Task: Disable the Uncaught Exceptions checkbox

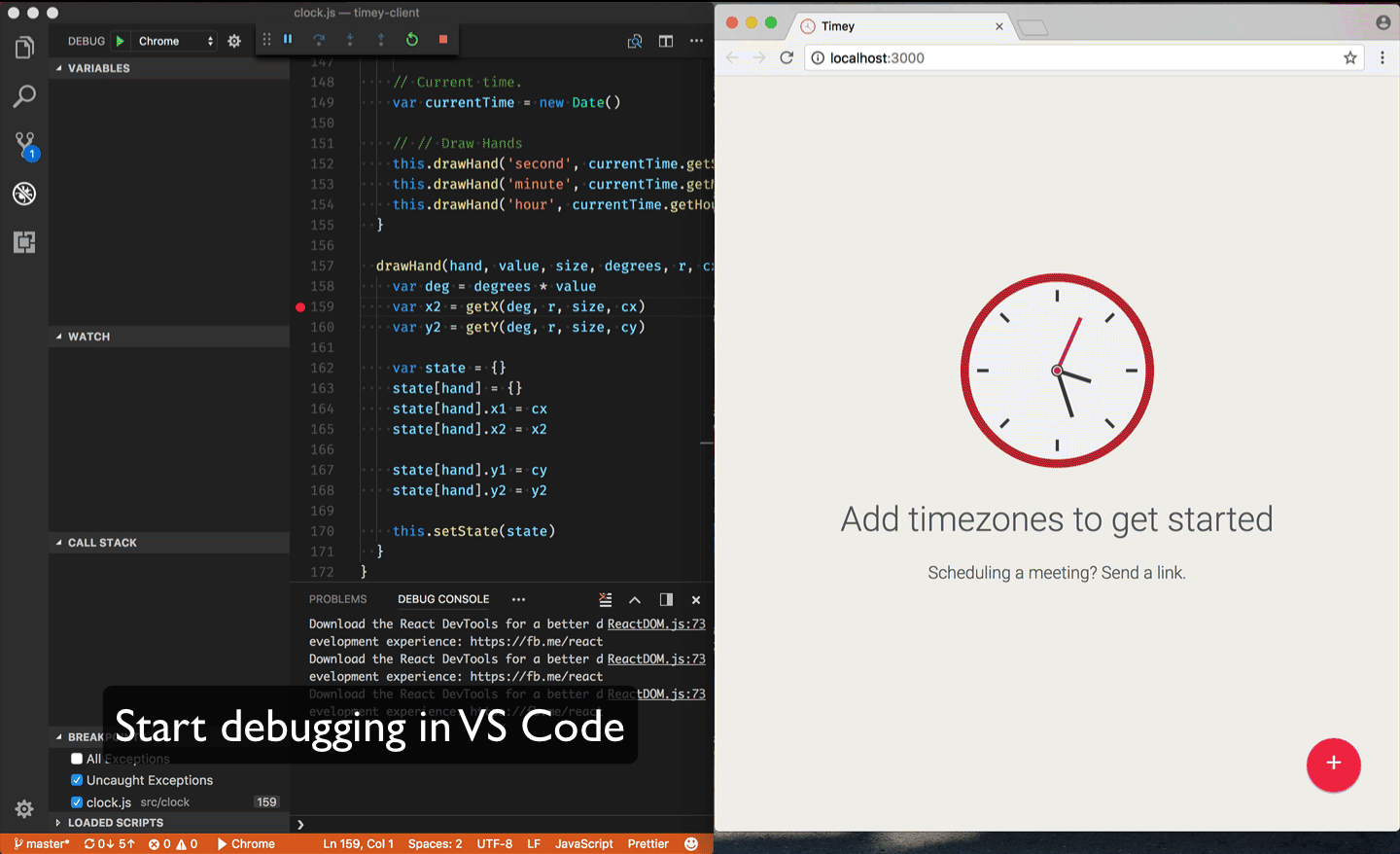Action: click(77, 780)
